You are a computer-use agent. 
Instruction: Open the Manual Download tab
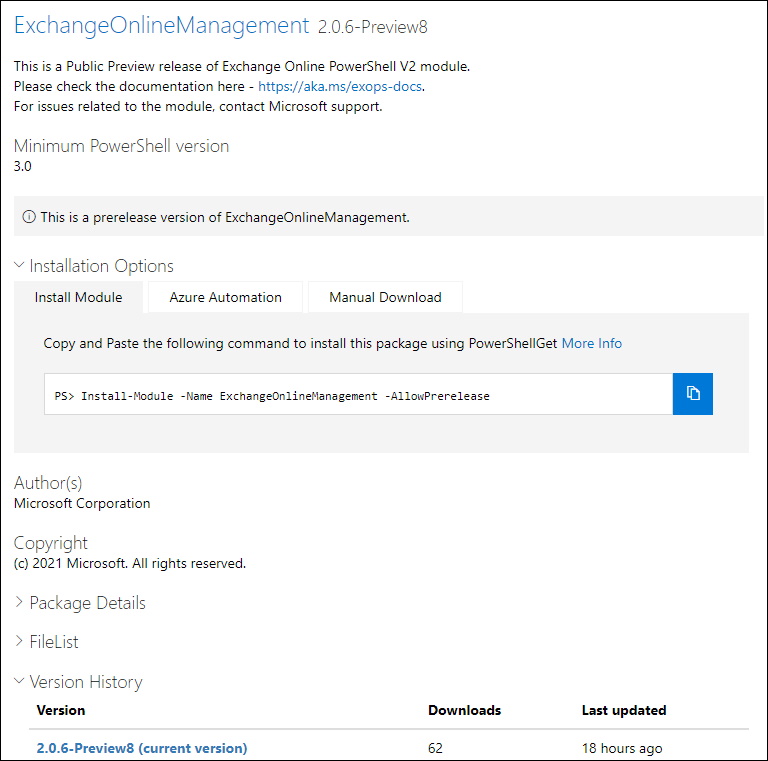point(385,297)
